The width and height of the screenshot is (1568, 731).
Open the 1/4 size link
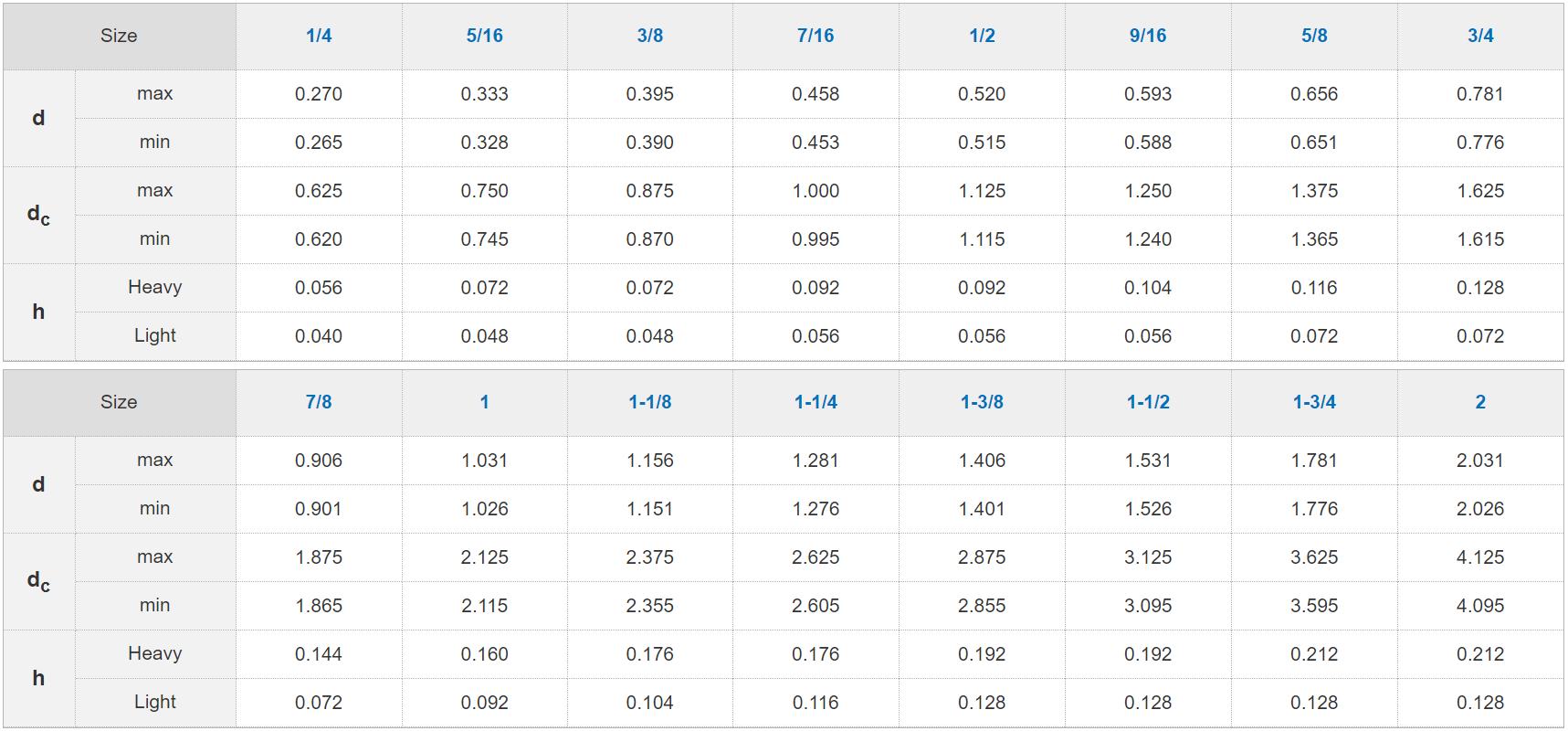coord(319,36)
